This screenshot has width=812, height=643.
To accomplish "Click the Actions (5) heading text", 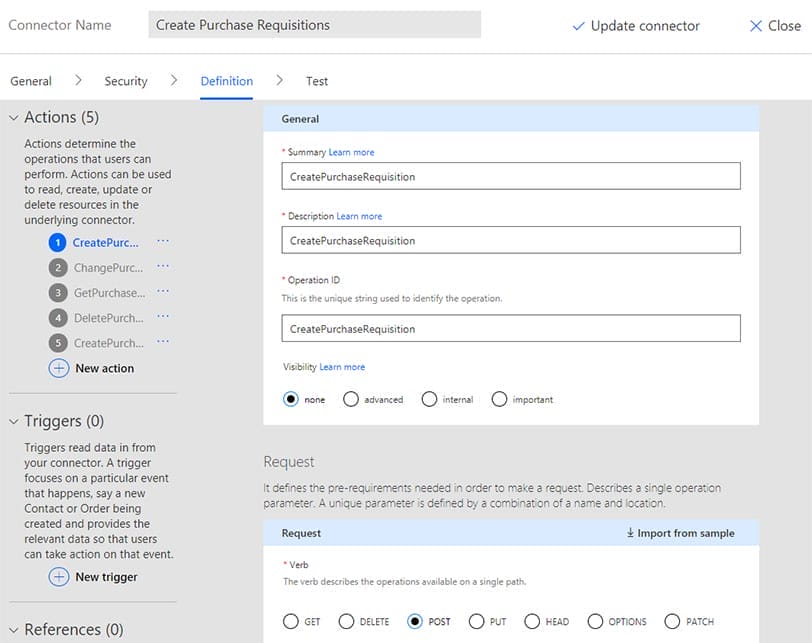I will pos(62,118).
